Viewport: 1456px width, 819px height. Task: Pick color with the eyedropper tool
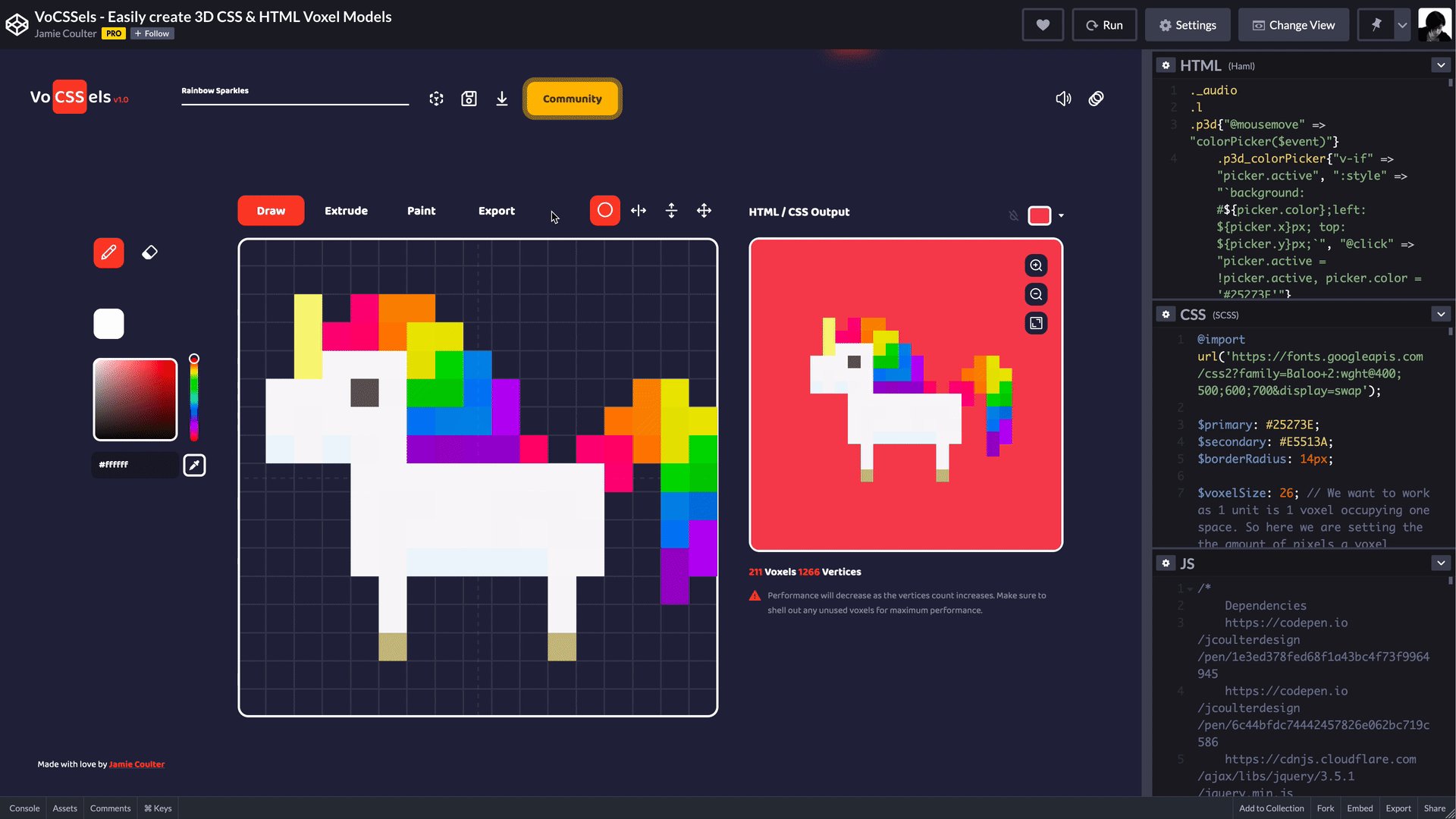[x=194, y=465]
